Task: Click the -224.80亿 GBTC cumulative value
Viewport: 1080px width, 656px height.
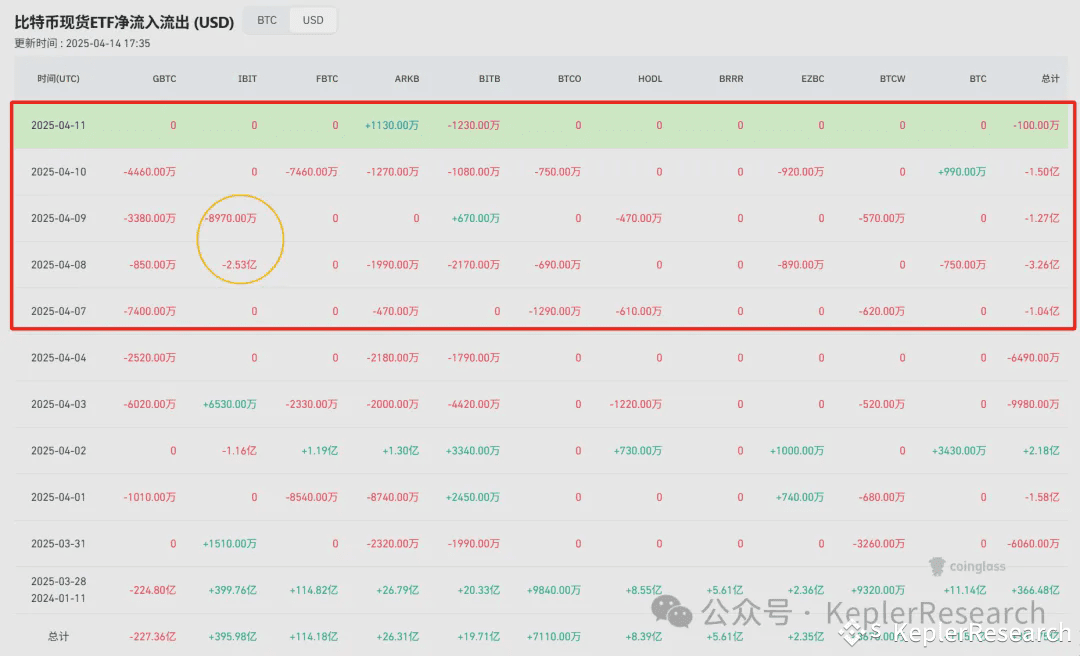Action: [153, 591]
